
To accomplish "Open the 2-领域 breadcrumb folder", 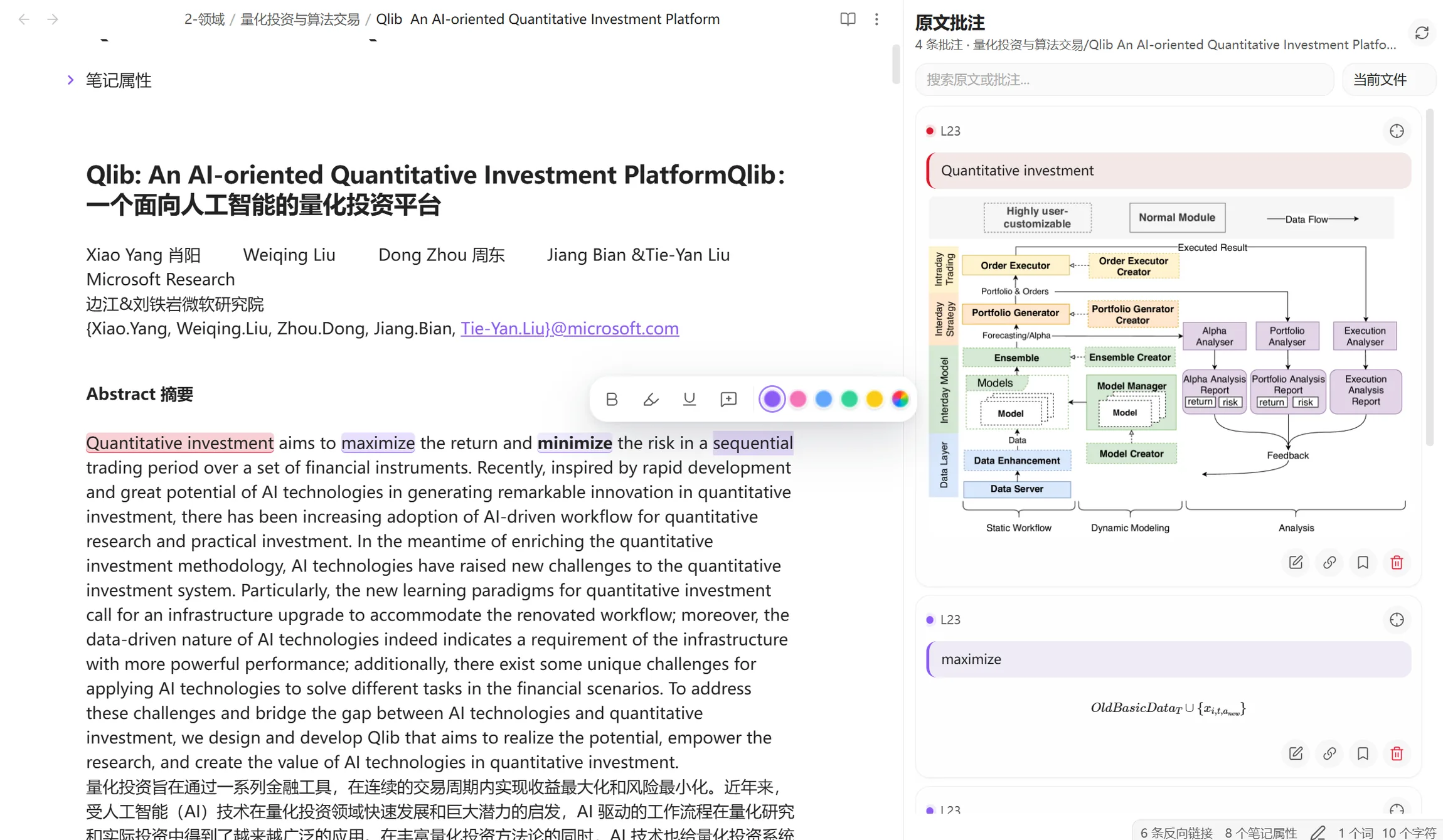I will (204, 19).
